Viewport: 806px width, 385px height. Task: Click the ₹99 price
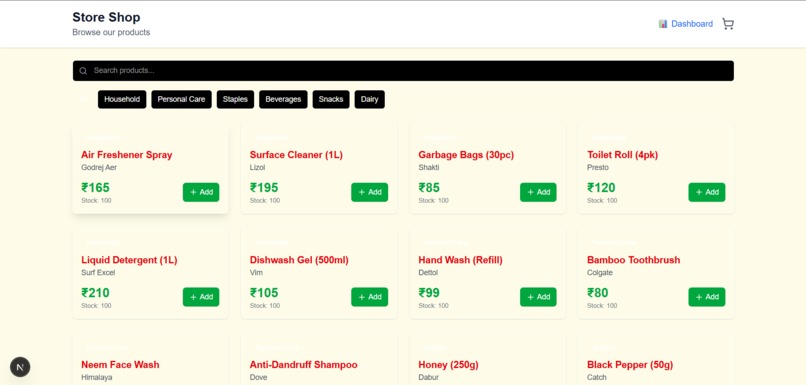click(429, 292)
